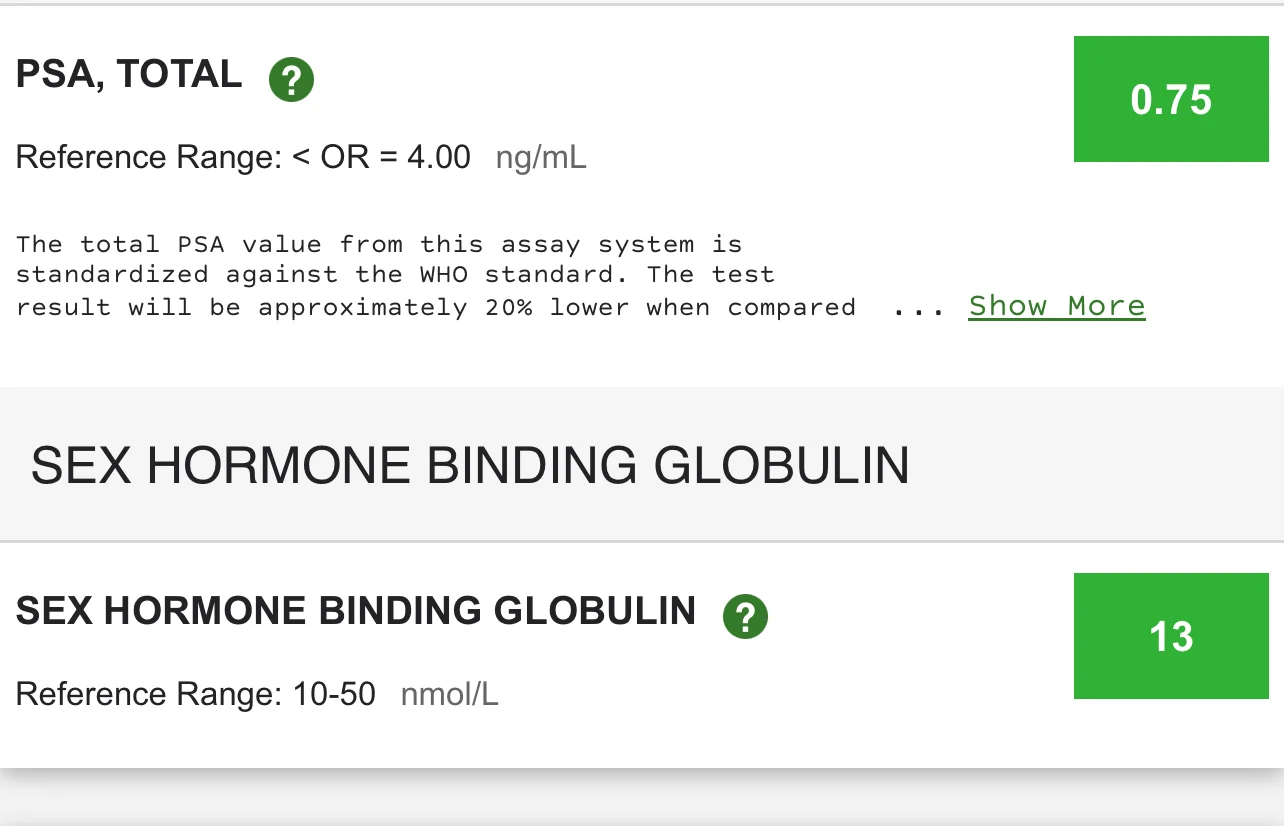Click the word GLOBULIN in the section header
Viewport: 1284px width, 826px height.
tap(781, 466)
